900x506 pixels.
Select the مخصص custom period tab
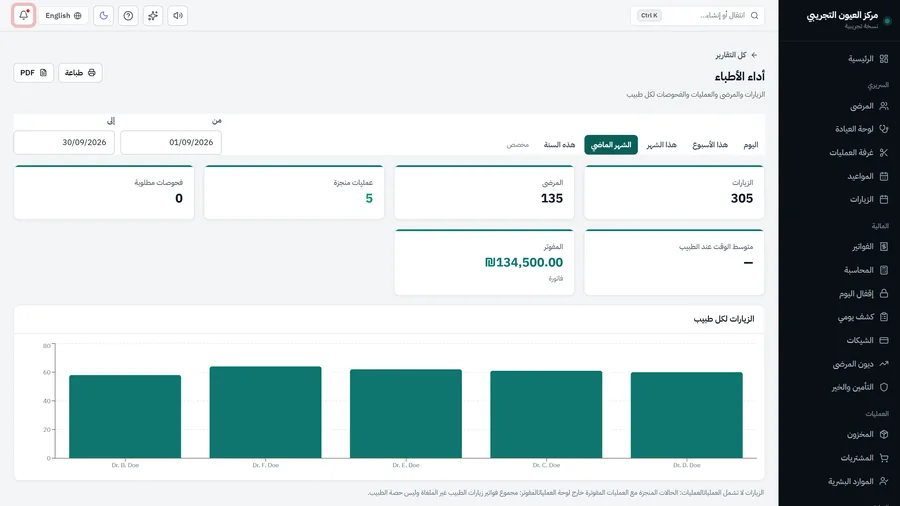(517, 145)
